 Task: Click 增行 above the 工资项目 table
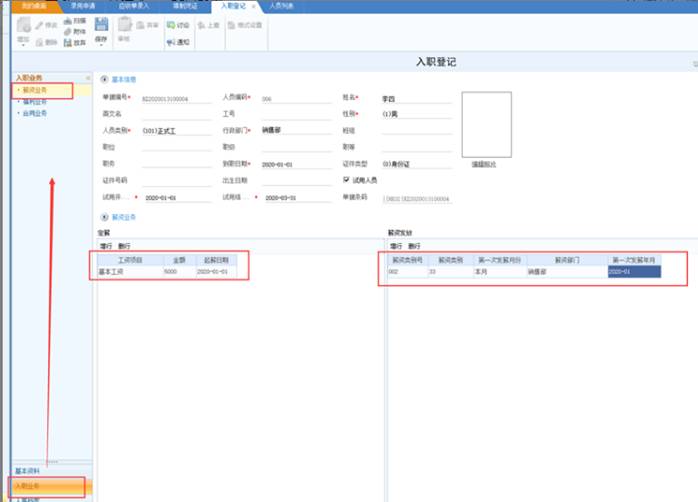tap(104, 245)
